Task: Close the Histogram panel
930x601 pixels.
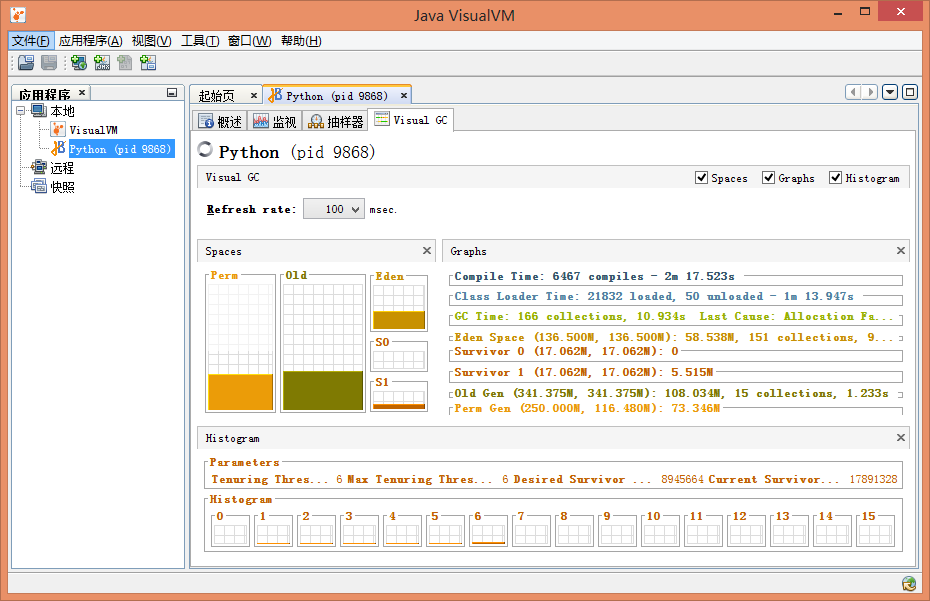Action: tap(900, 437)
